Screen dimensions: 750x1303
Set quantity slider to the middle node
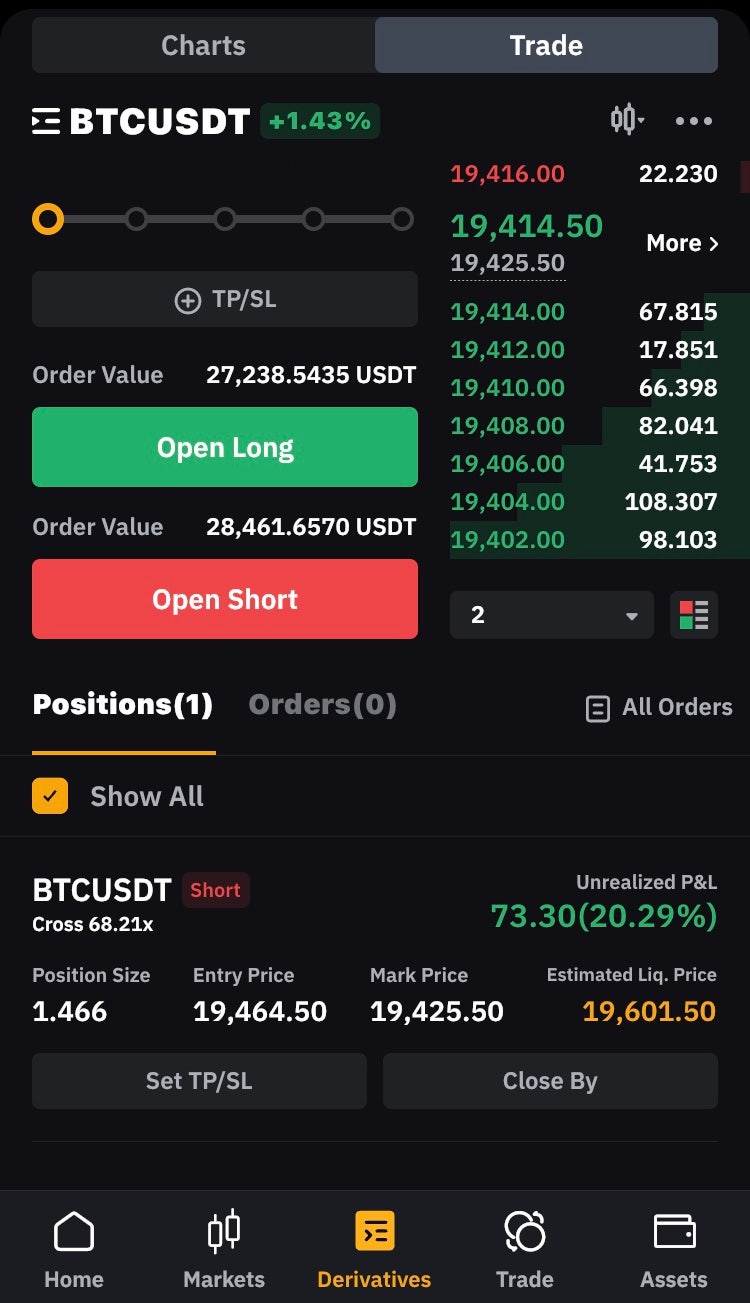[225, 219]
